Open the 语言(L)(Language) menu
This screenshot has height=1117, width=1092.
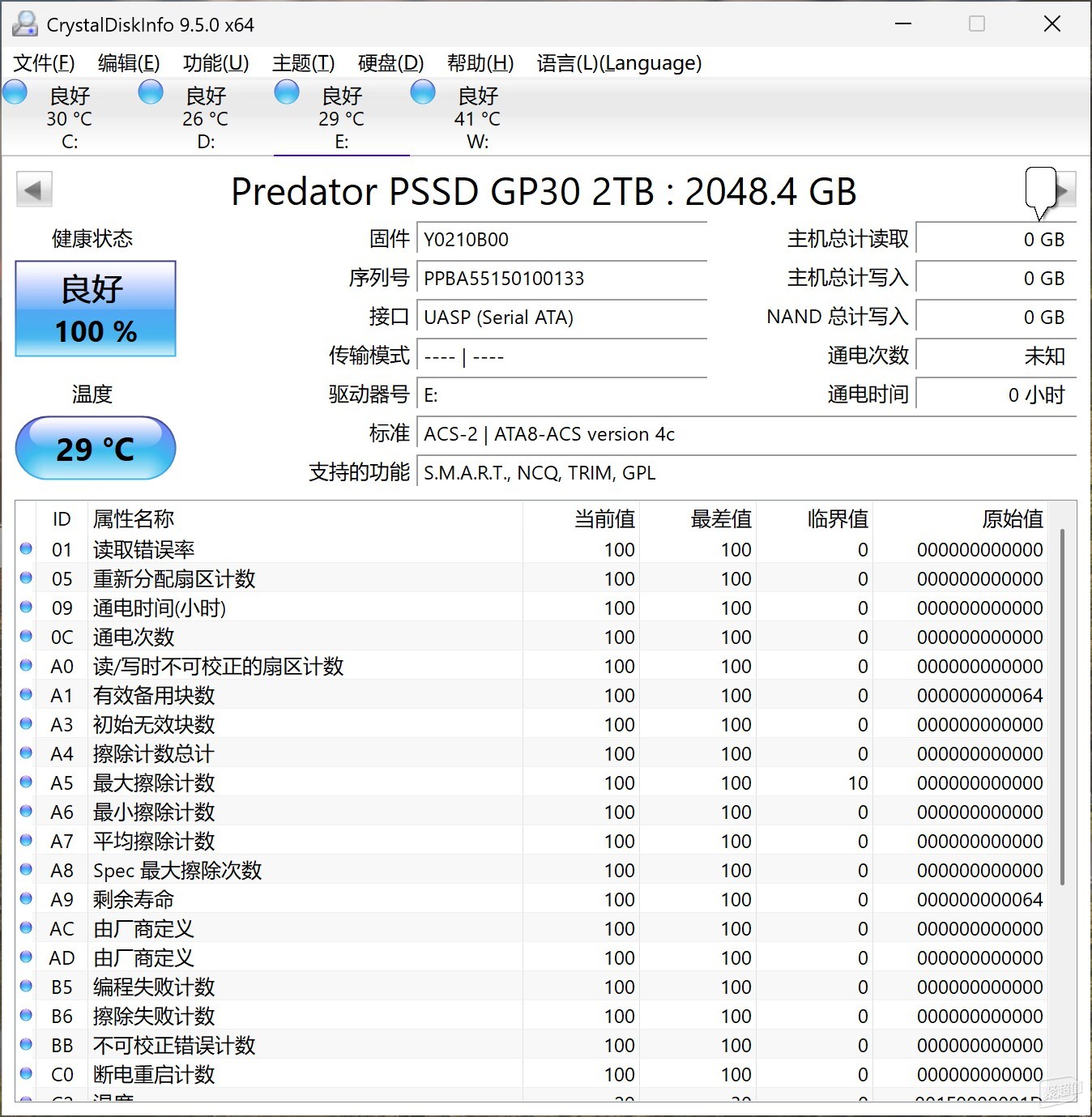(620, 63)
